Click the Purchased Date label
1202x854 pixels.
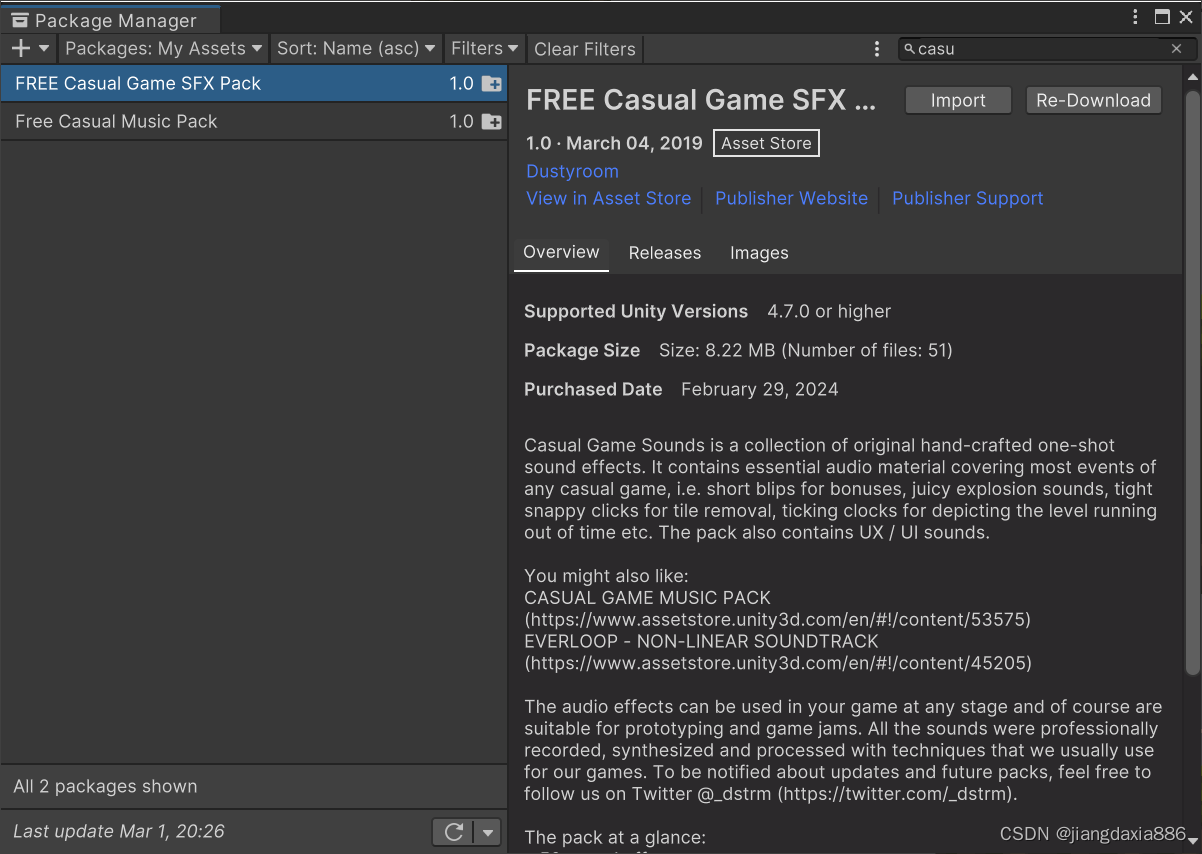pos(593,389)
